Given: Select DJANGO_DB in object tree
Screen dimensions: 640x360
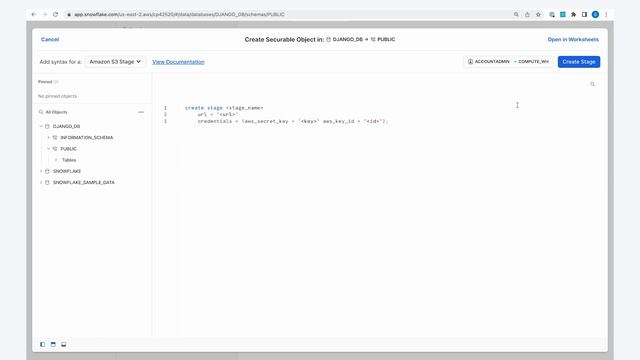Looking at the screenshot, I should coord(67,127).
